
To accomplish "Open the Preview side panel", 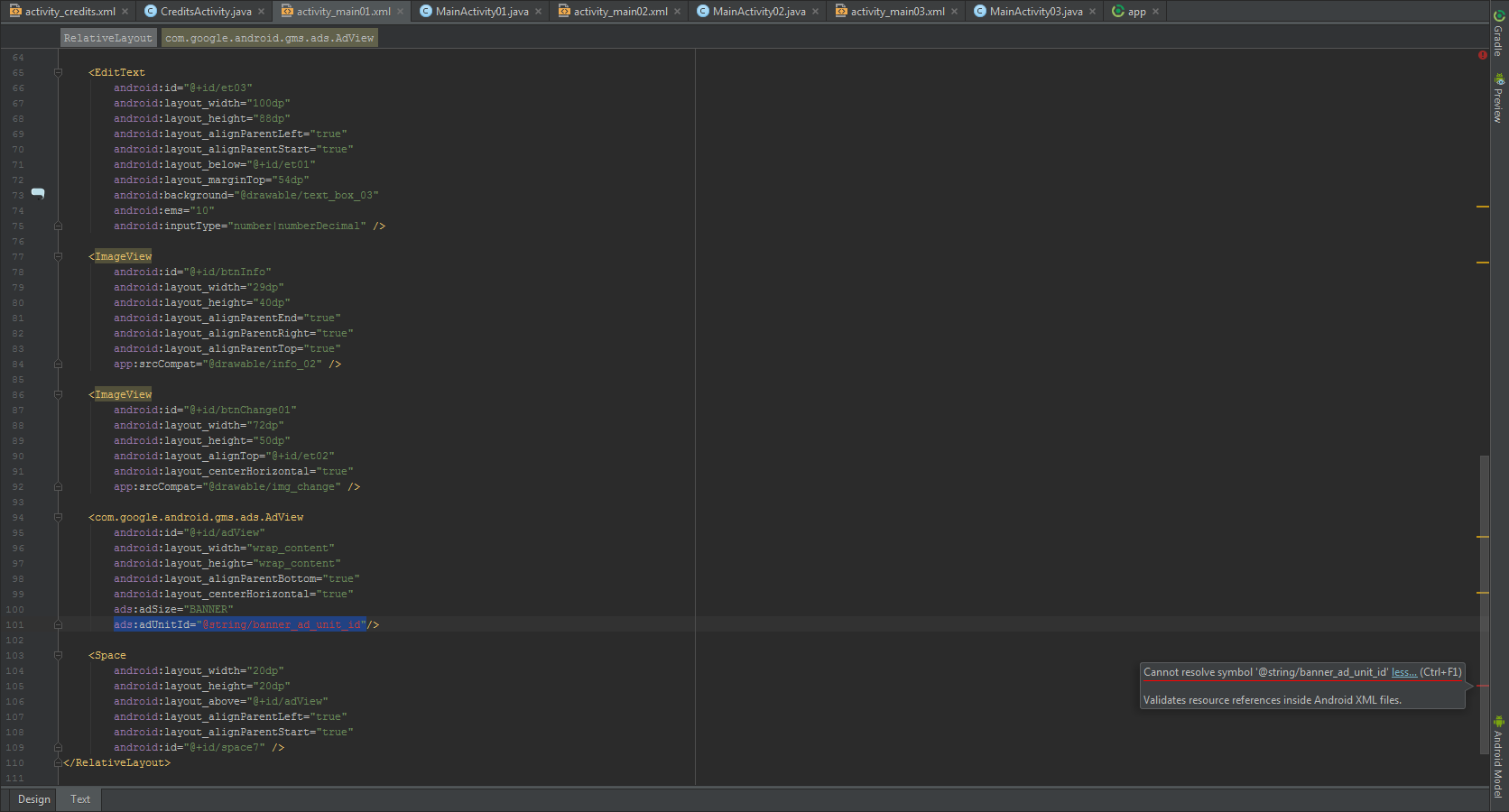I will 1498,98.
